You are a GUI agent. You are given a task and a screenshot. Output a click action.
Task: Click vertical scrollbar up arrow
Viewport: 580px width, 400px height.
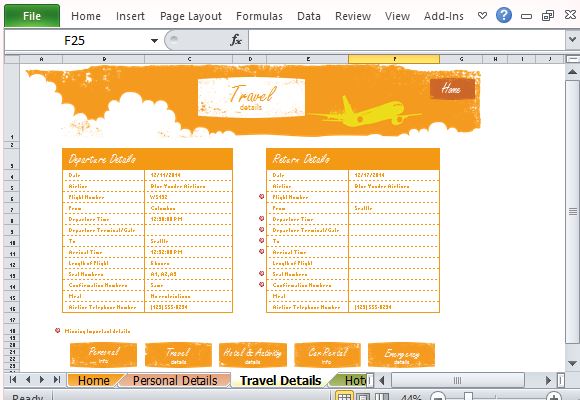coord(572,72)
